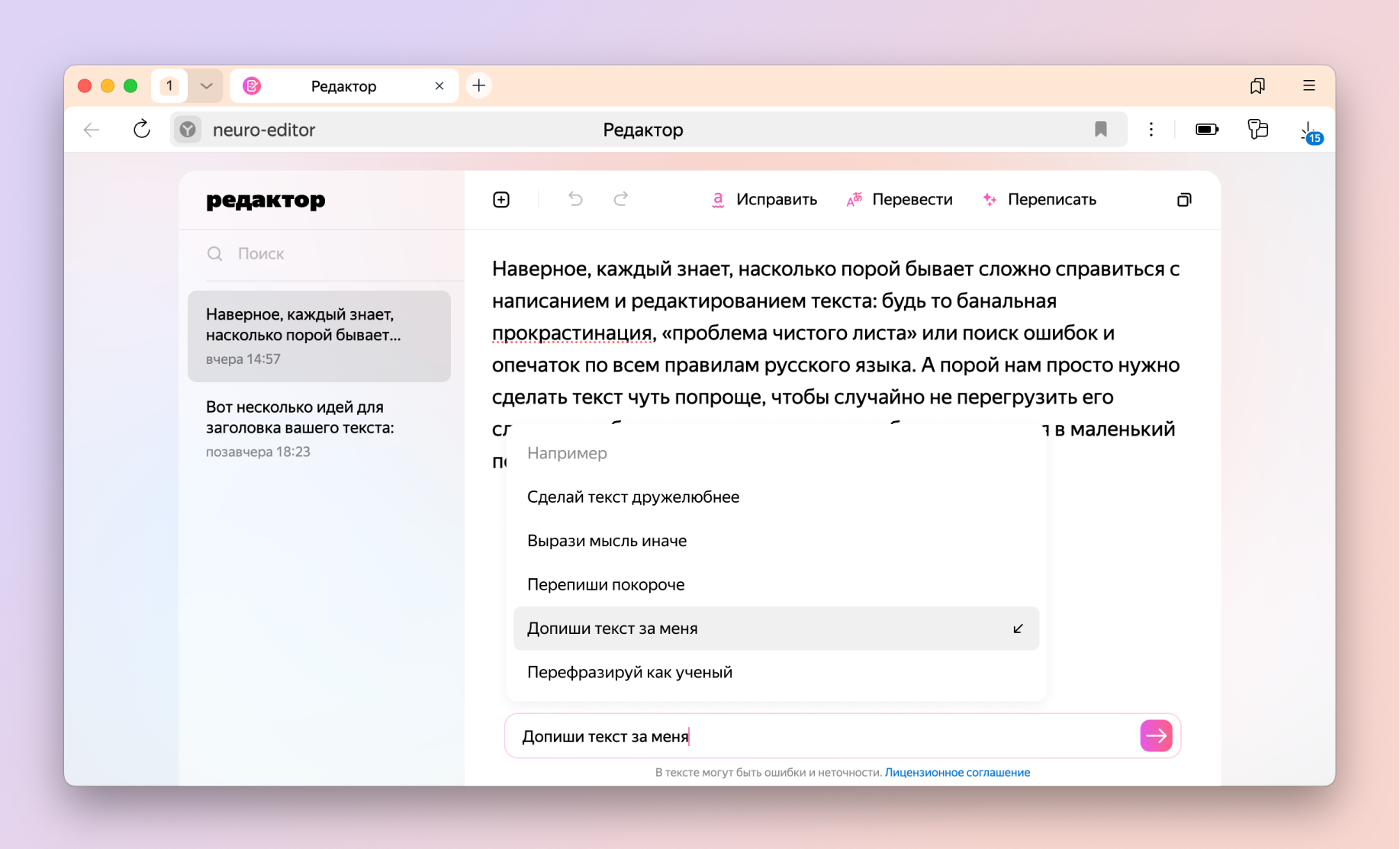1400x849 pixels.
Task: Select the suggestion Допиши текст за меня
Action: click(x=775, y=628)
